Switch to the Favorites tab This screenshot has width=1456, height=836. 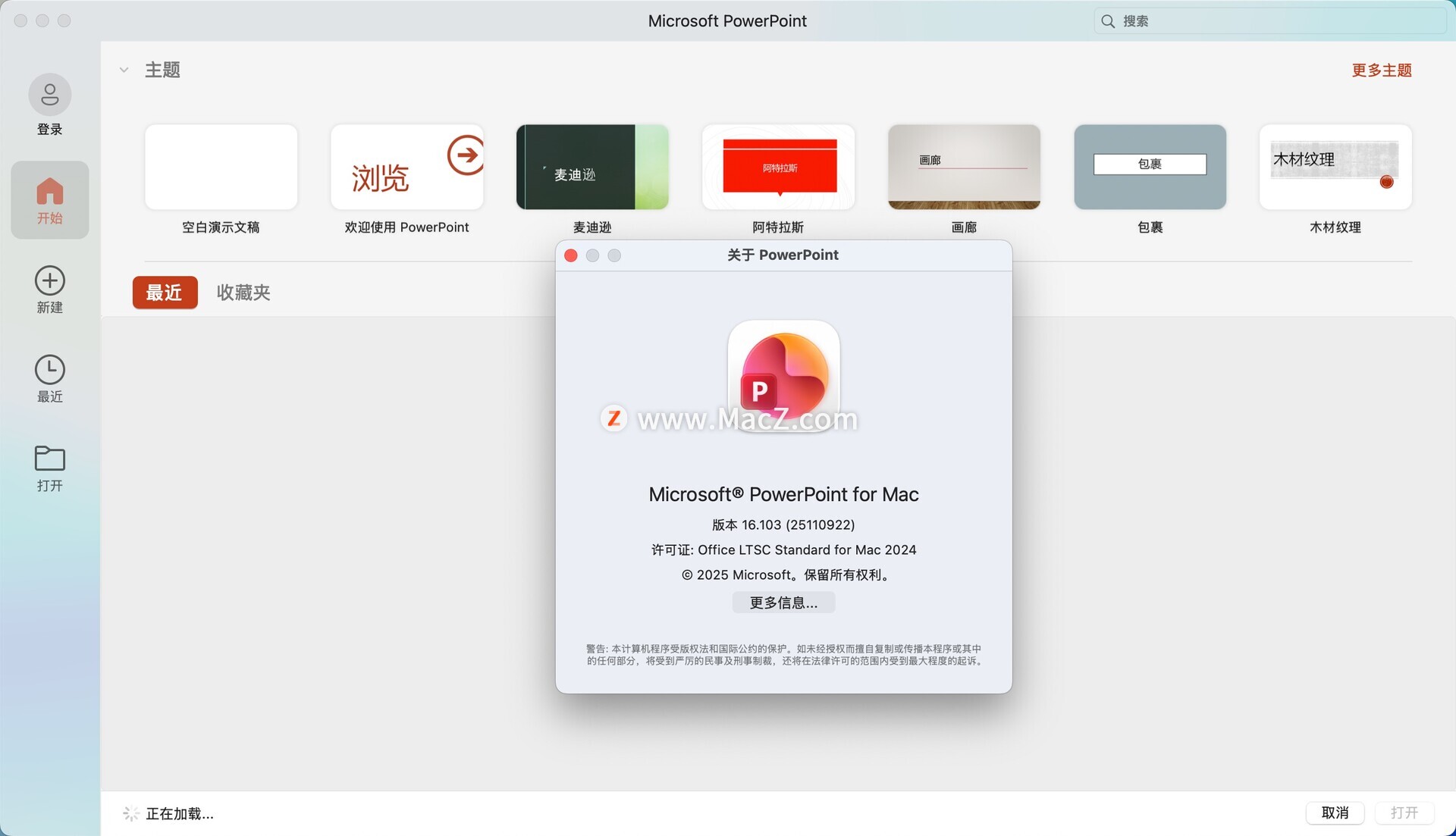coord(243,293)
